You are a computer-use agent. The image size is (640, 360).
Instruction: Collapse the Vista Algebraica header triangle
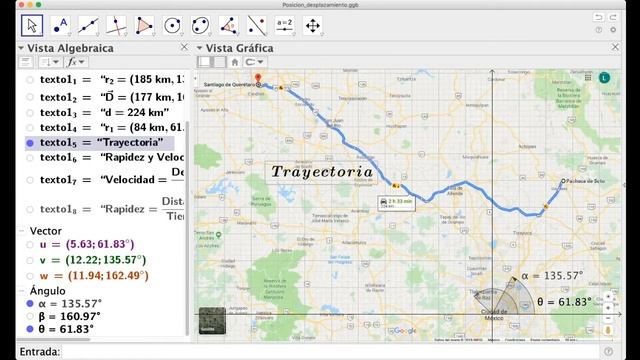[21, 48]
